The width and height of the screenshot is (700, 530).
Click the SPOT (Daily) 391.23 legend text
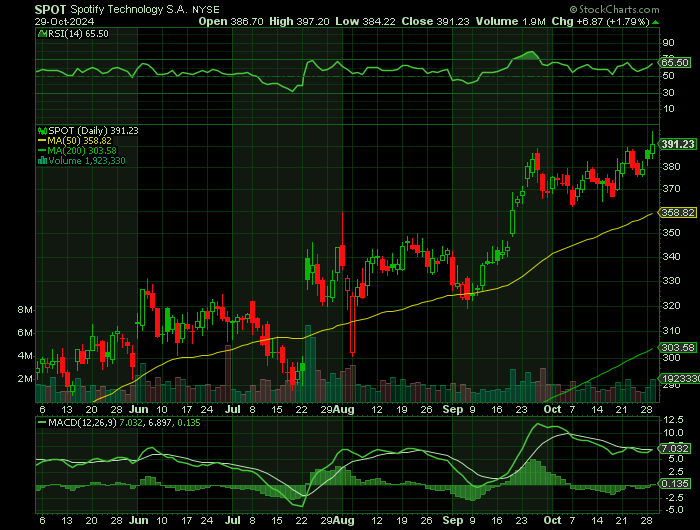[93, 131]
